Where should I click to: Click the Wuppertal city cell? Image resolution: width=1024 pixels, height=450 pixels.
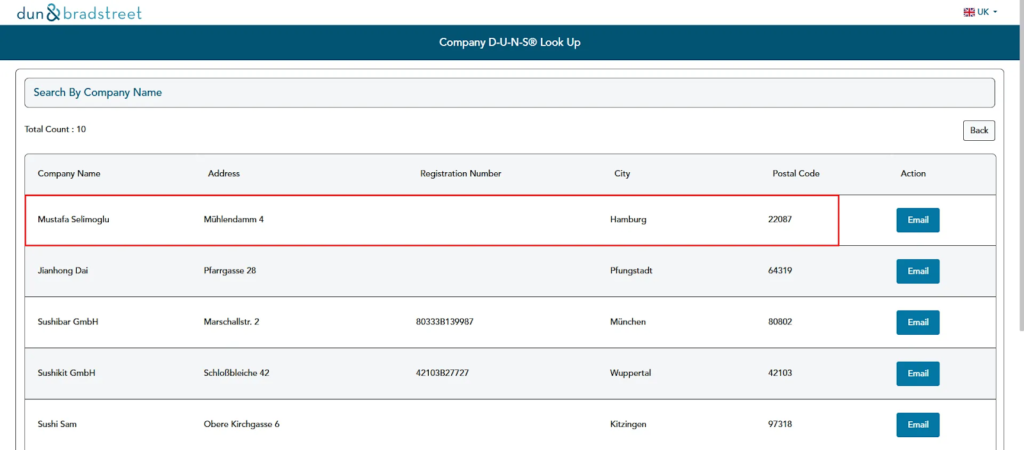[x=630, y=373]
